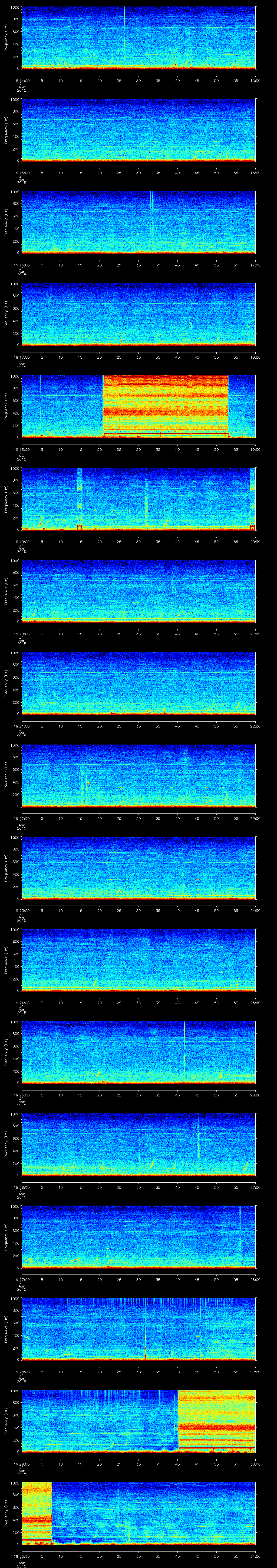Screen dimensions: 277x1568
Task: Click the 19:20:00 timestamp label
Action: (21, 634)
